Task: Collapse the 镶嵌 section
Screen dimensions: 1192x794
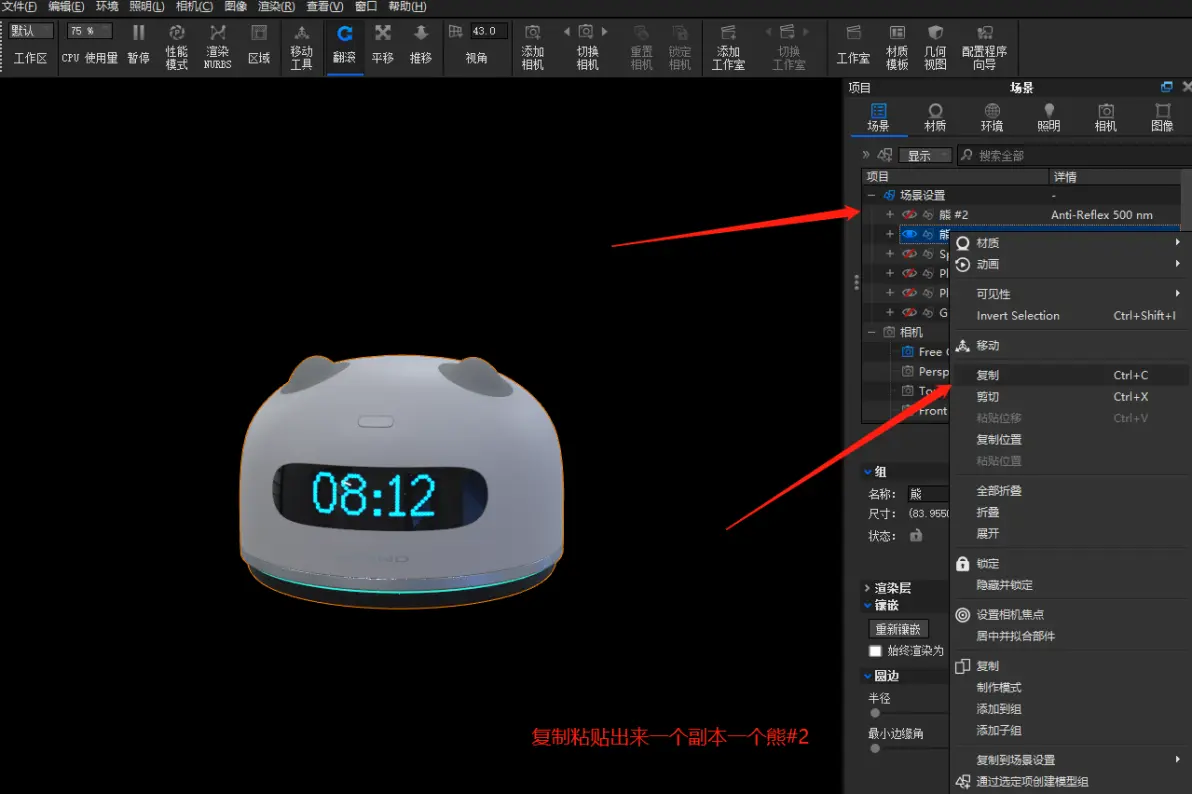Action: click(x=867, y=605)
